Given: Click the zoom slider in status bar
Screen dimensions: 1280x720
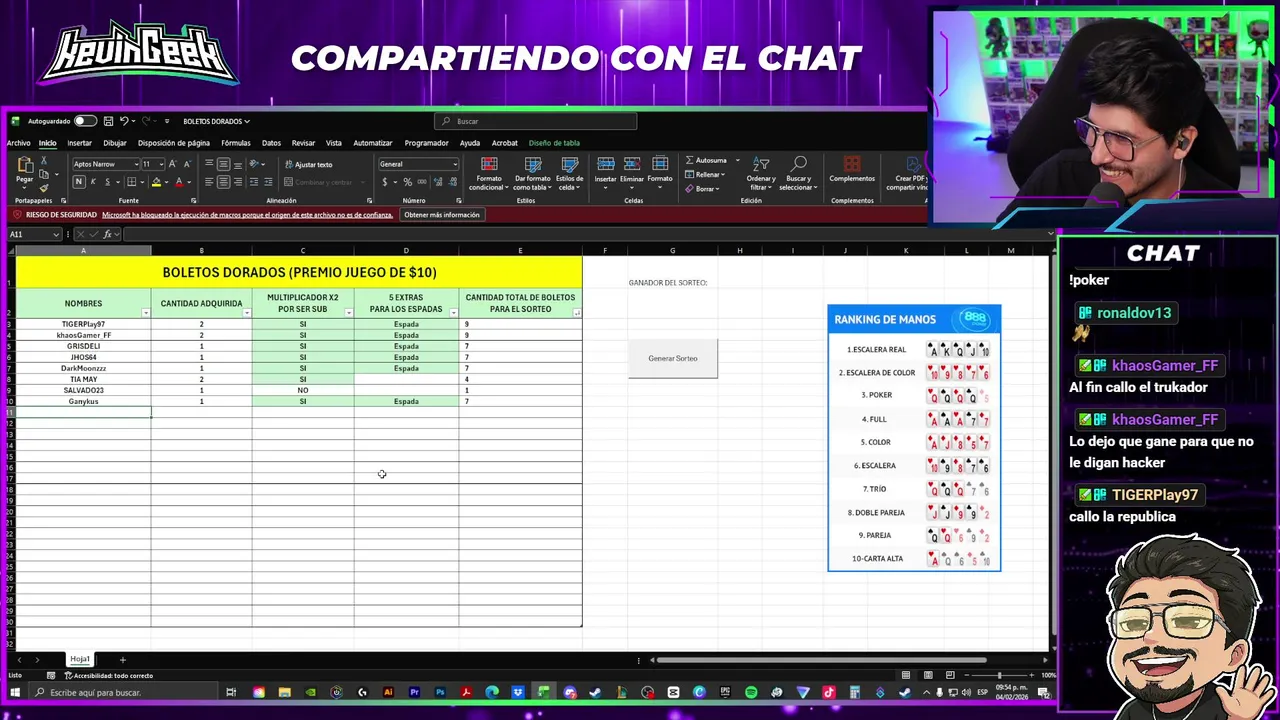Looking at the screenshot, I should [999, 675].
